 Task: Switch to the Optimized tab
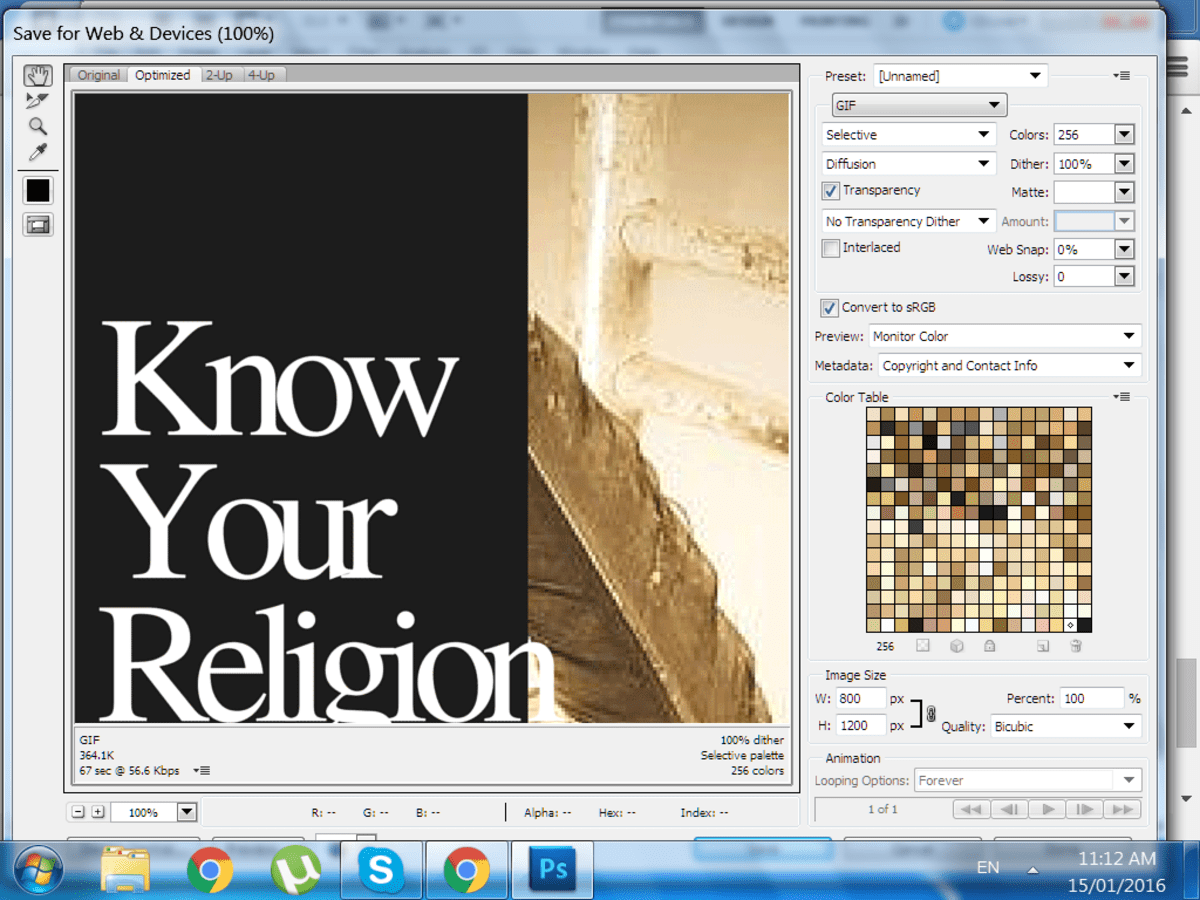(x=163, y=75)
